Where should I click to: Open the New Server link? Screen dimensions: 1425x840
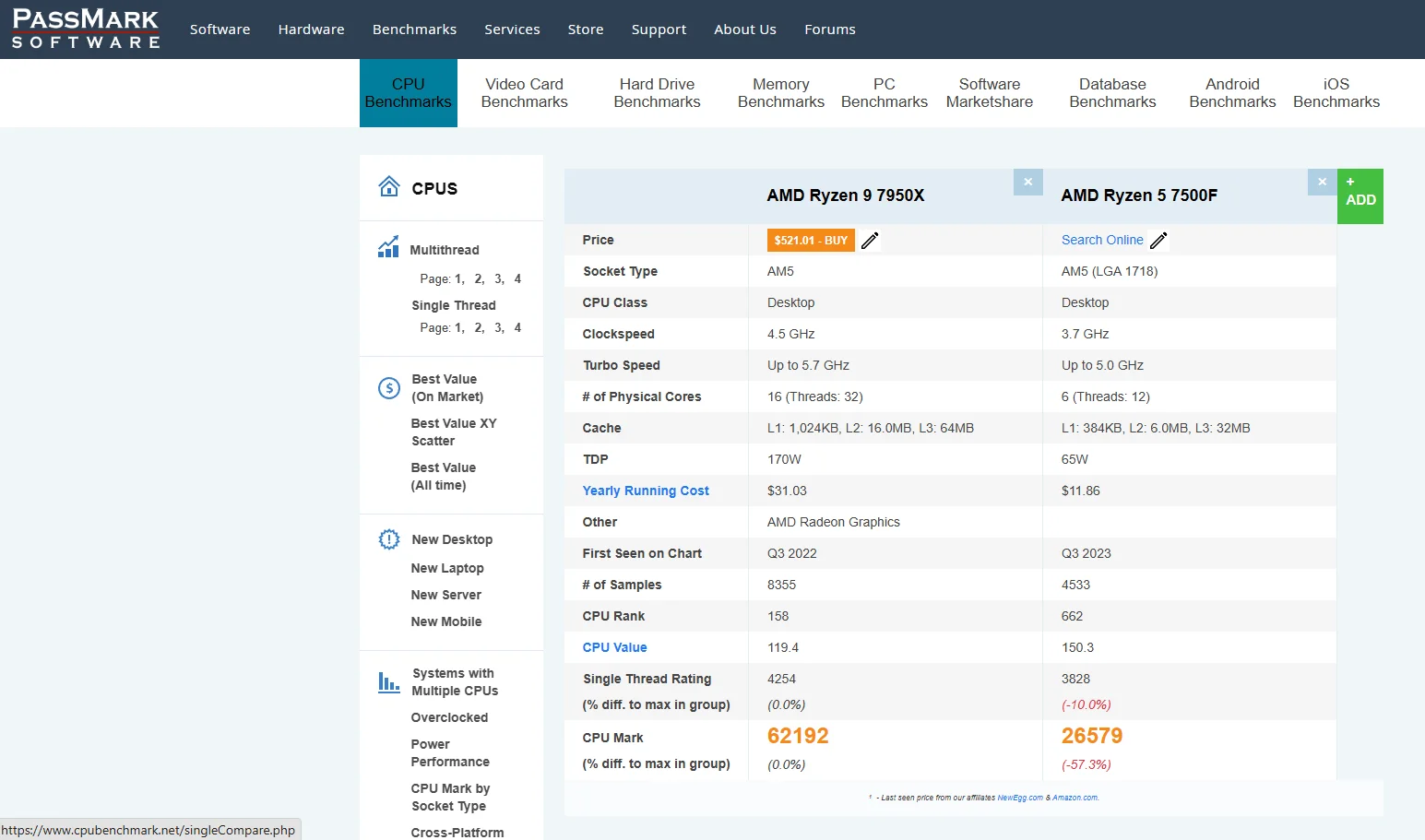(446, 595)
